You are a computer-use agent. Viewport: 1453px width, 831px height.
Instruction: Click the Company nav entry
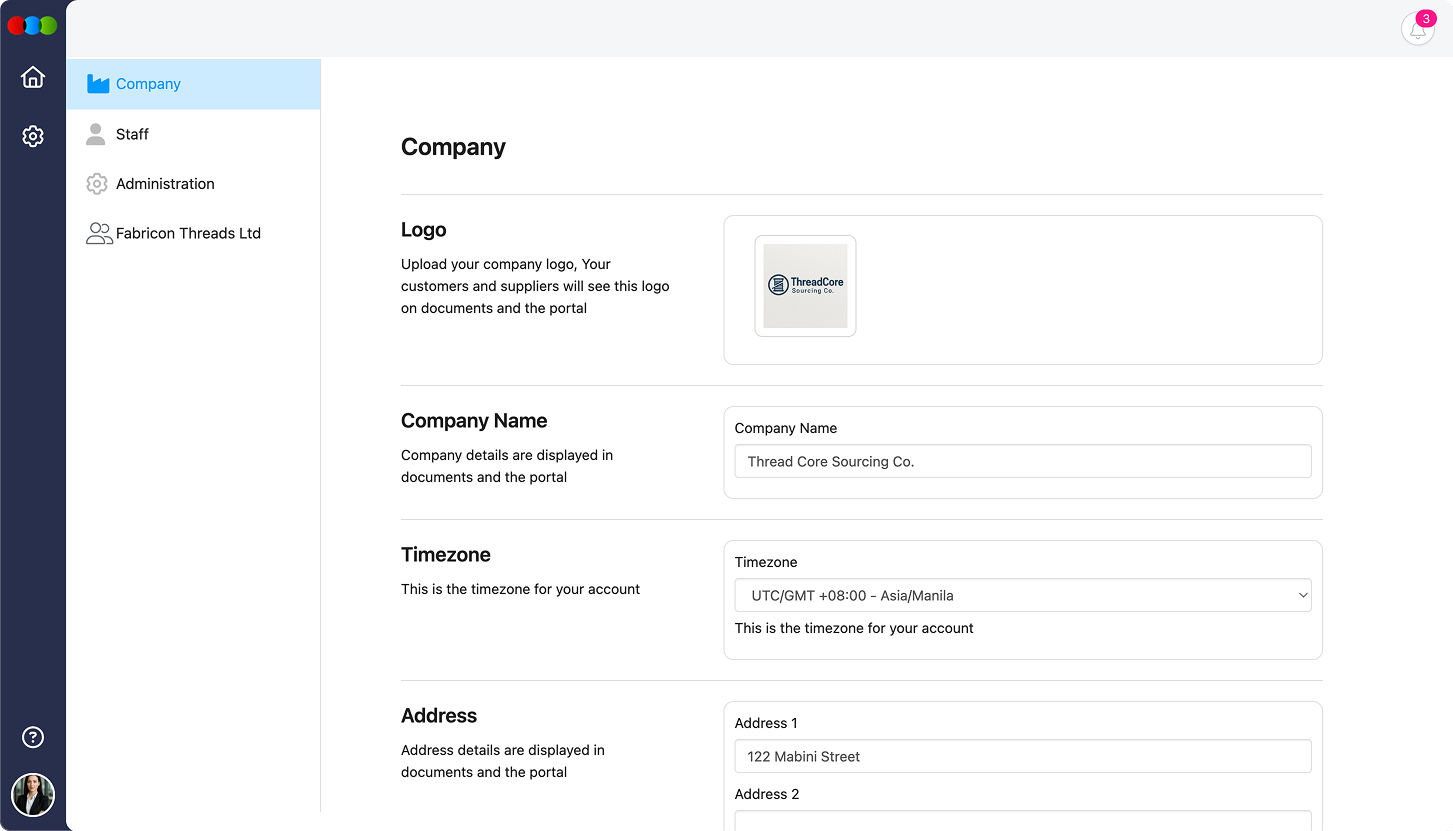click(148, 84)
